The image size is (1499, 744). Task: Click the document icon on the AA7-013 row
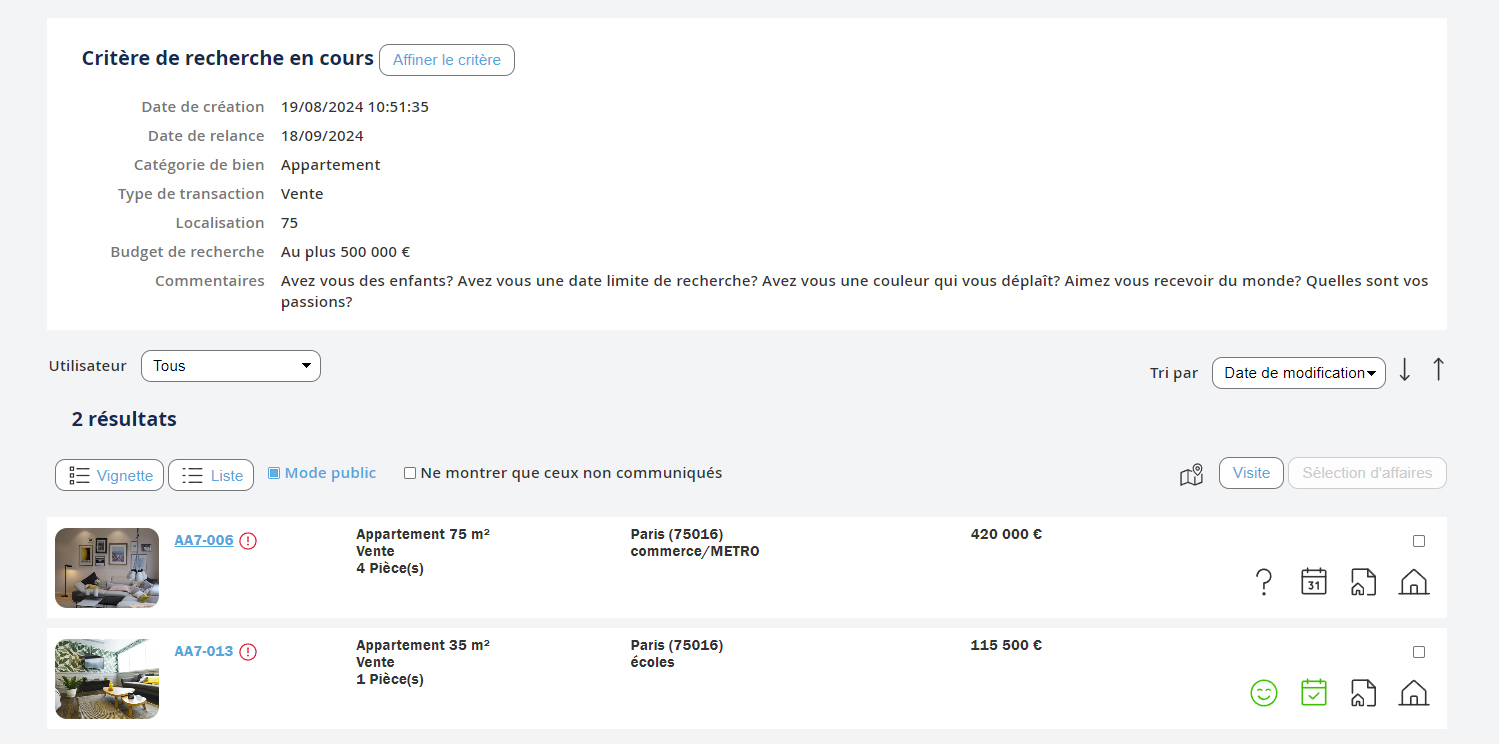click(1363, 693)
